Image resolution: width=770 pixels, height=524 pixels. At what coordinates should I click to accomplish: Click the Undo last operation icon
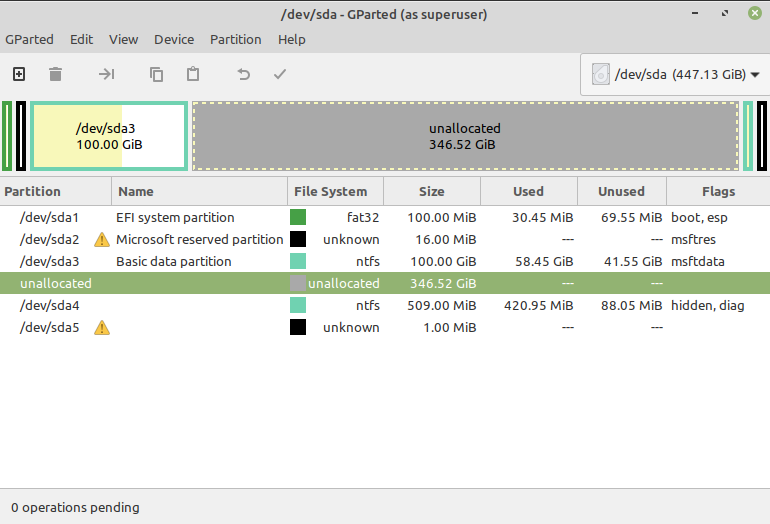click(x=244, y=74)
